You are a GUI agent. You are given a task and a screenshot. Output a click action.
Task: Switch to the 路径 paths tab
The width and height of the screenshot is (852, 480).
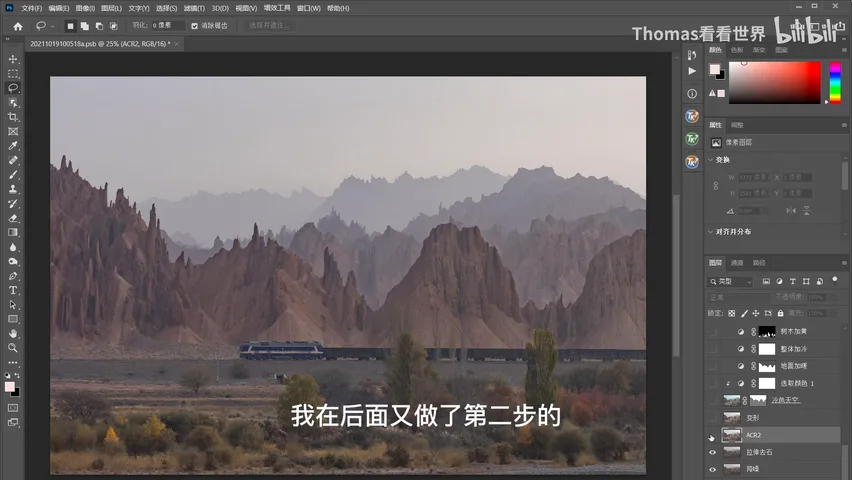[x=759, y=263]
